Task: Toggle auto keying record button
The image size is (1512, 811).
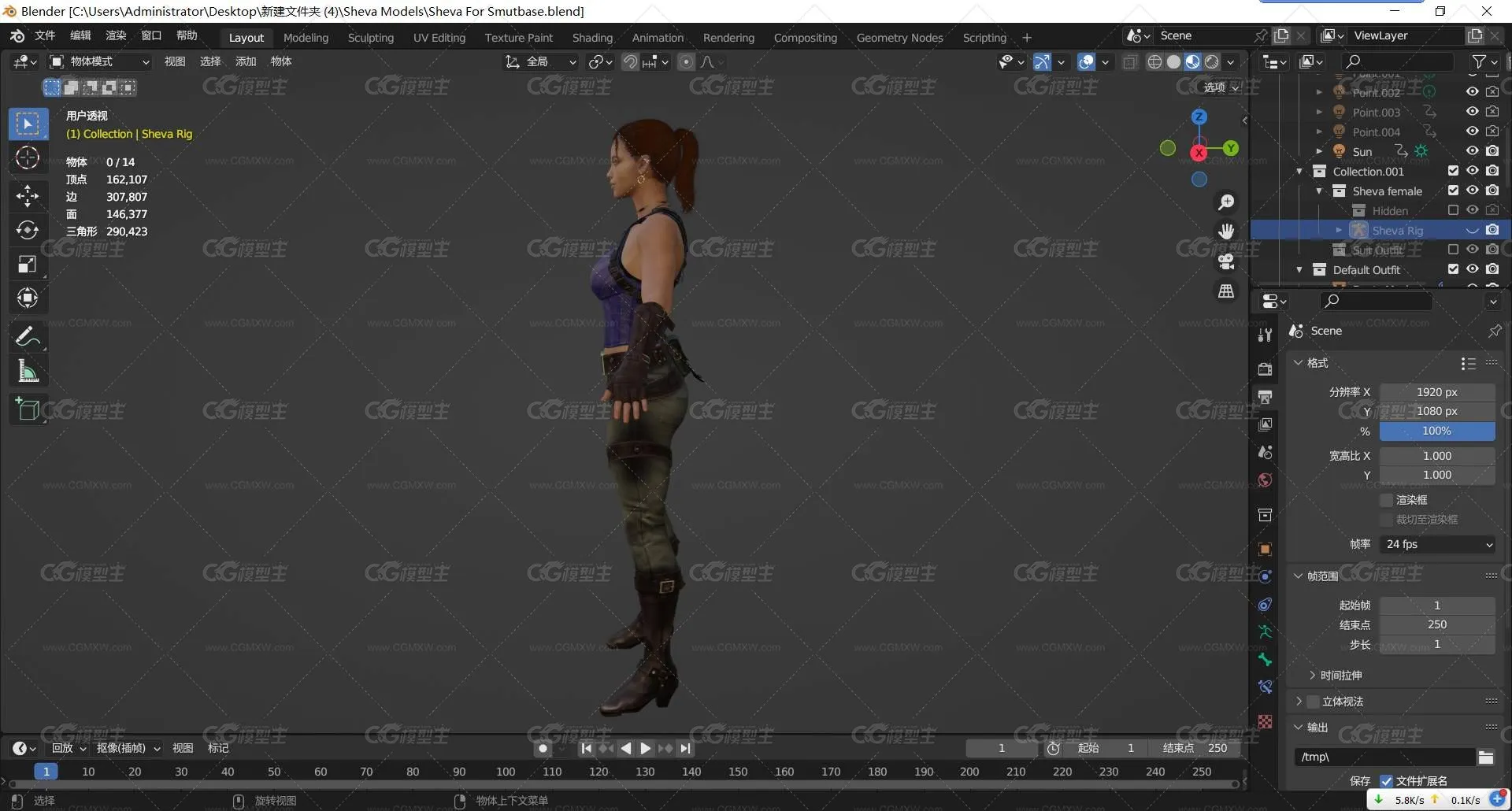Action: click(x=543, y=749)
